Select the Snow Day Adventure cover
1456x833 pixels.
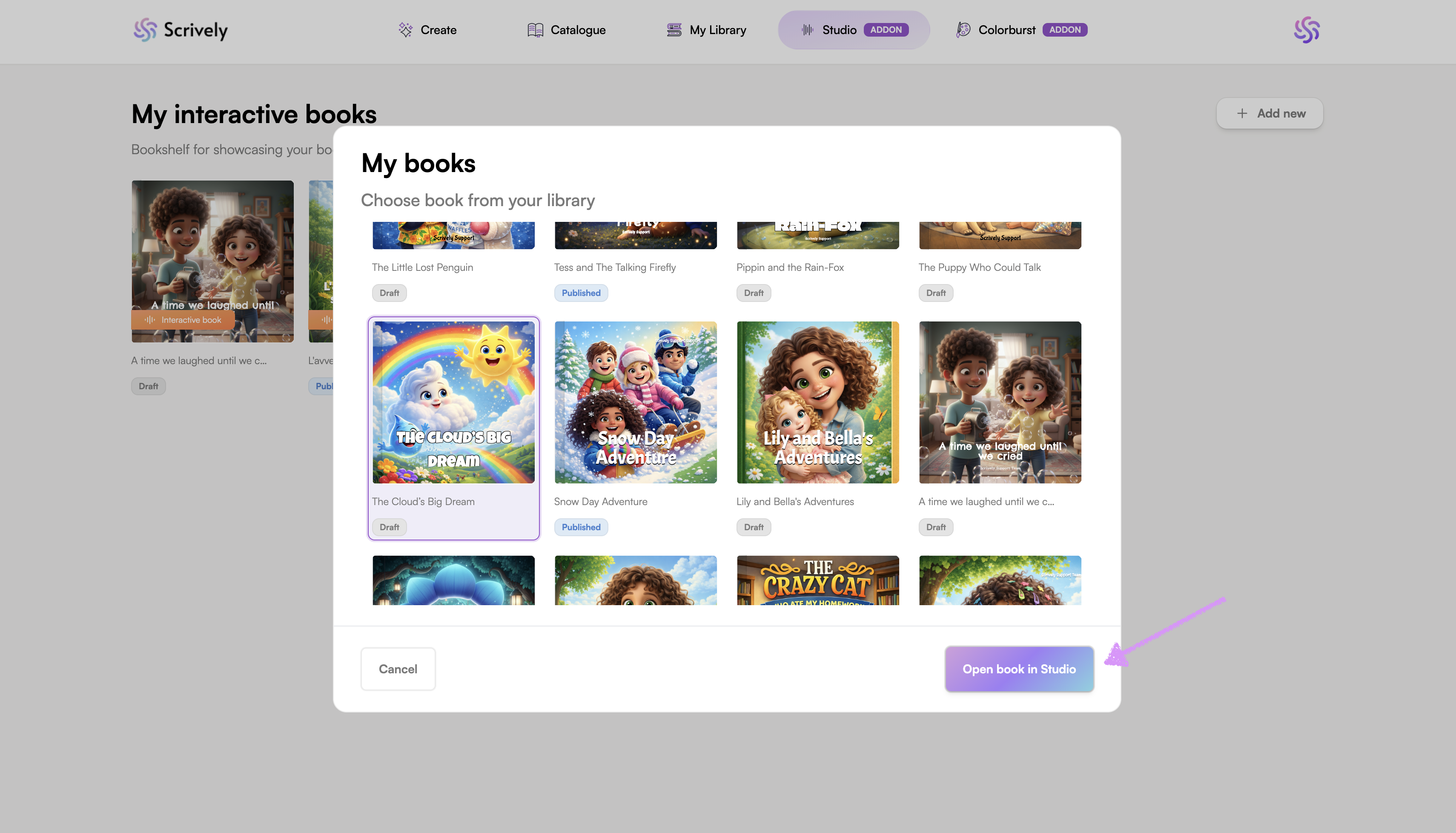tap(635, 402)
